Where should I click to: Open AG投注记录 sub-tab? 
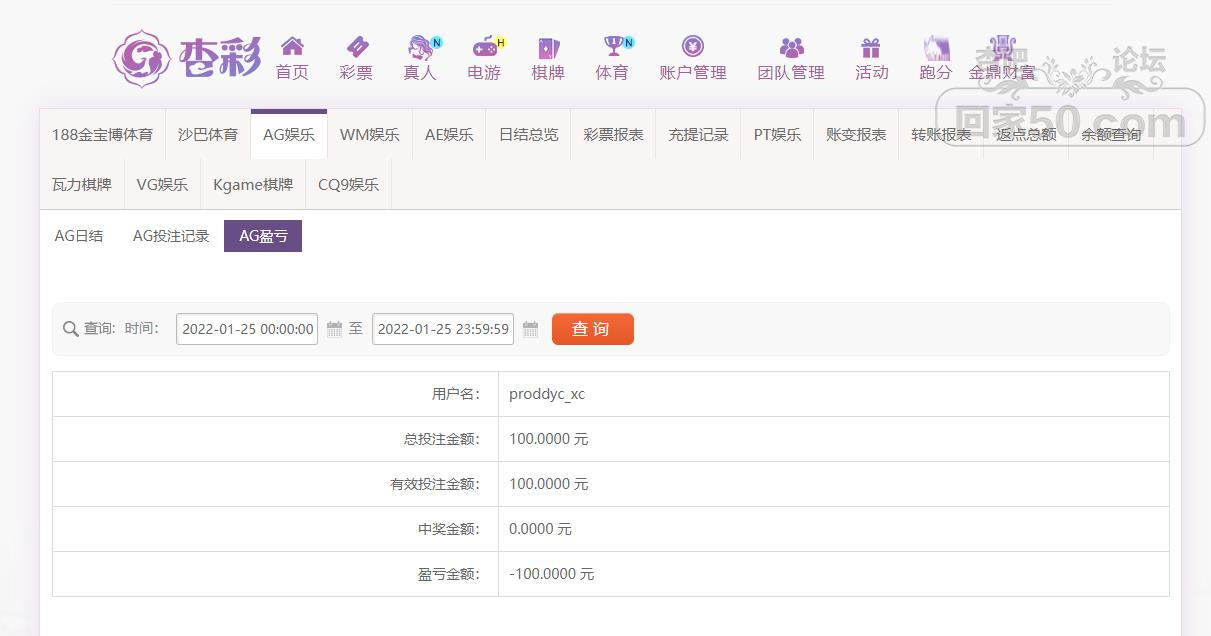[x=171, y=236]
